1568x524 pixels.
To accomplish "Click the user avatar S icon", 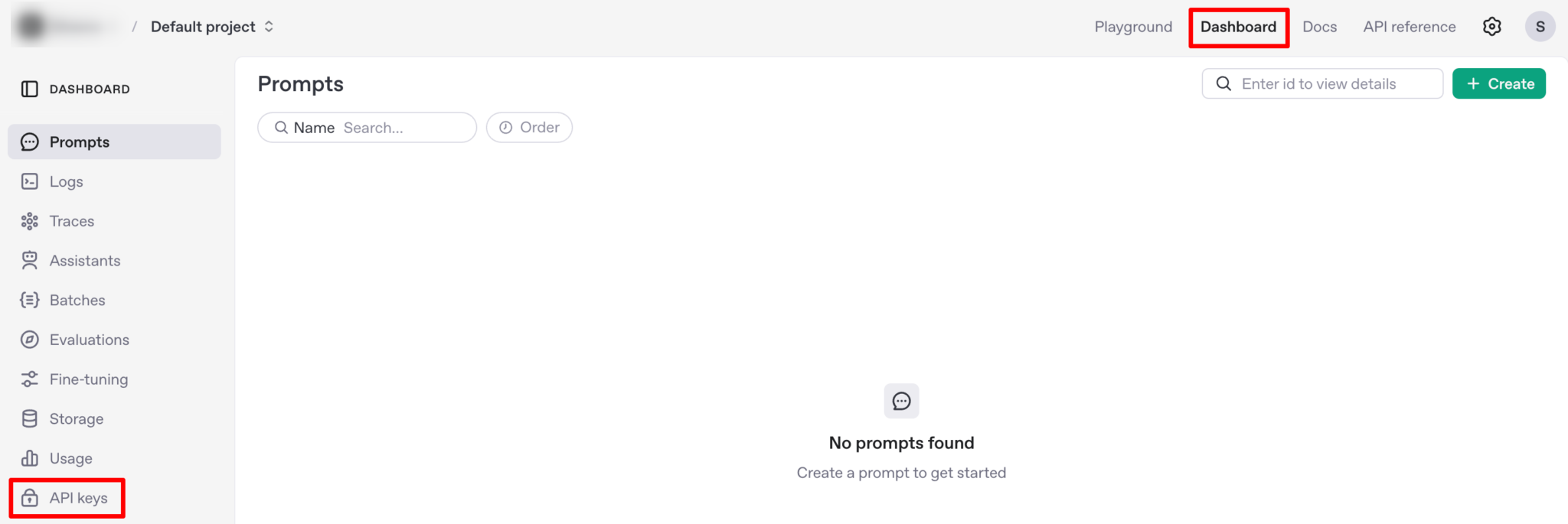I will [x=1540, y=27].
